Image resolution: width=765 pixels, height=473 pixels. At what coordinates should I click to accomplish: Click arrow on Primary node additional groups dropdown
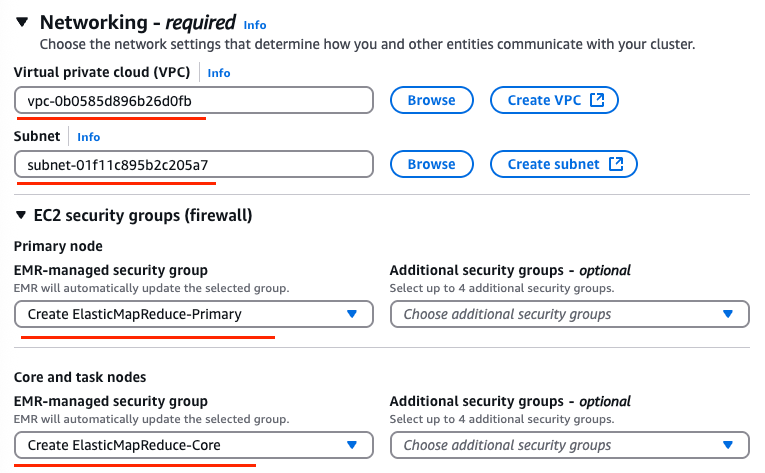[x=727, y=314]
